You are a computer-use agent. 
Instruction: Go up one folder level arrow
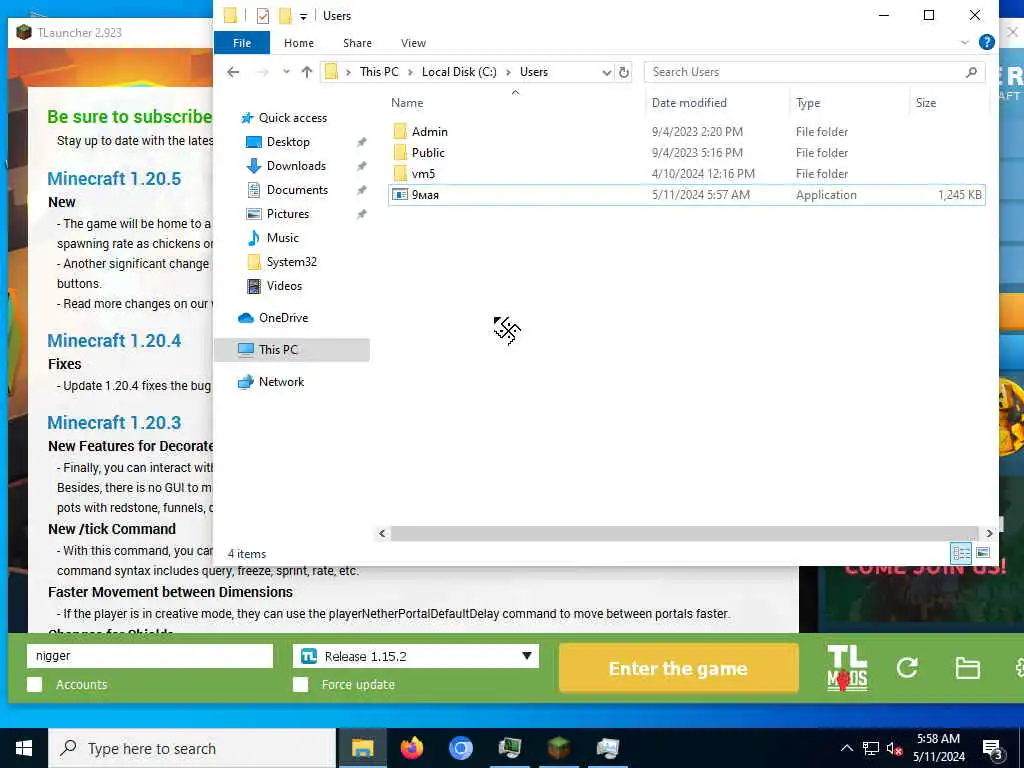[x=306, y=72]
